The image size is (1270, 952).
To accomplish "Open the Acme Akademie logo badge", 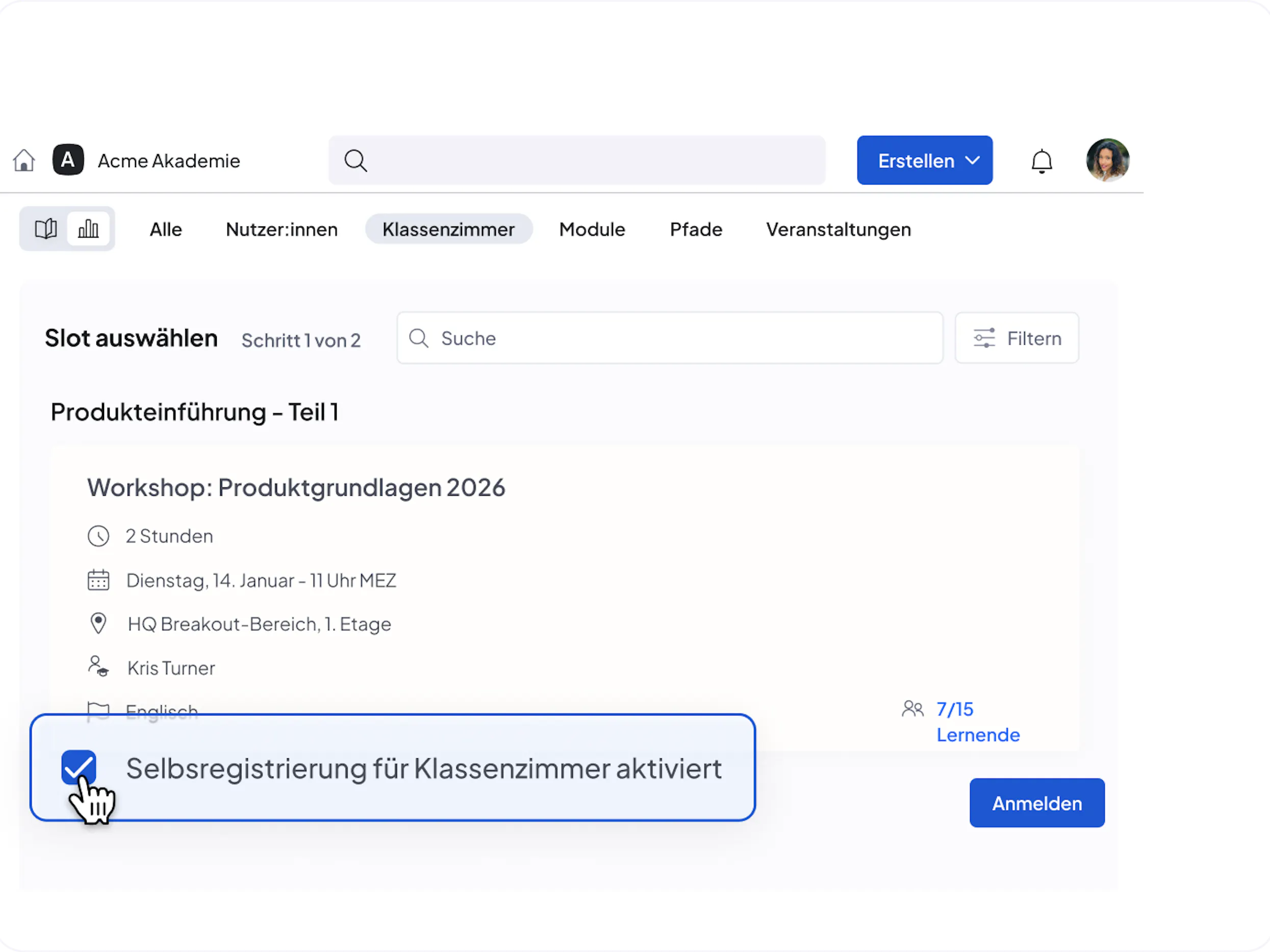I will point(68,160).
